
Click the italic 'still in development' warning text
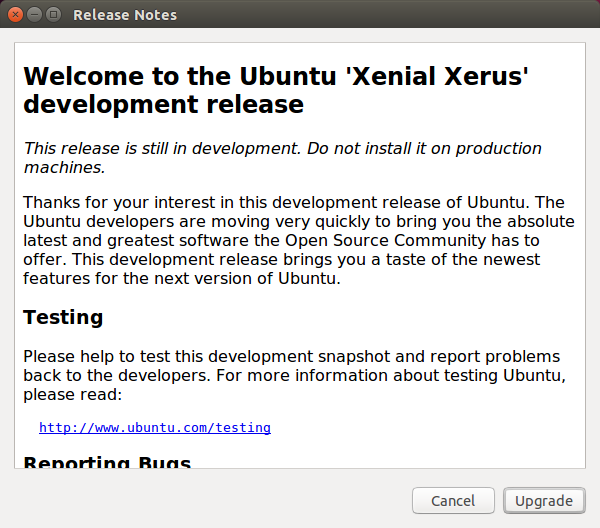tap(282, 158)
